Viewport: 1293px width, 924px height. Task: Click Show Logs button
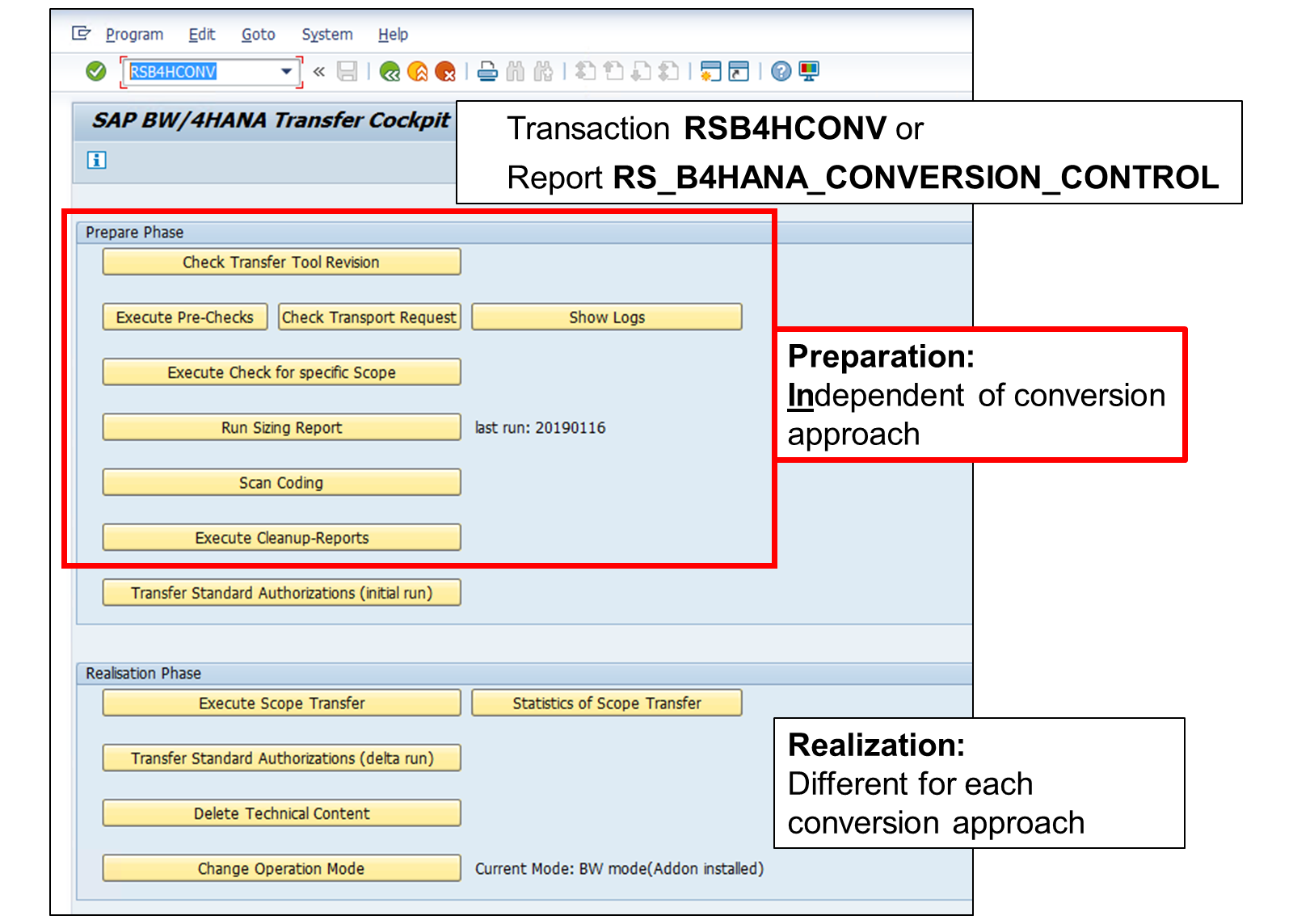(x=606, y=317)
